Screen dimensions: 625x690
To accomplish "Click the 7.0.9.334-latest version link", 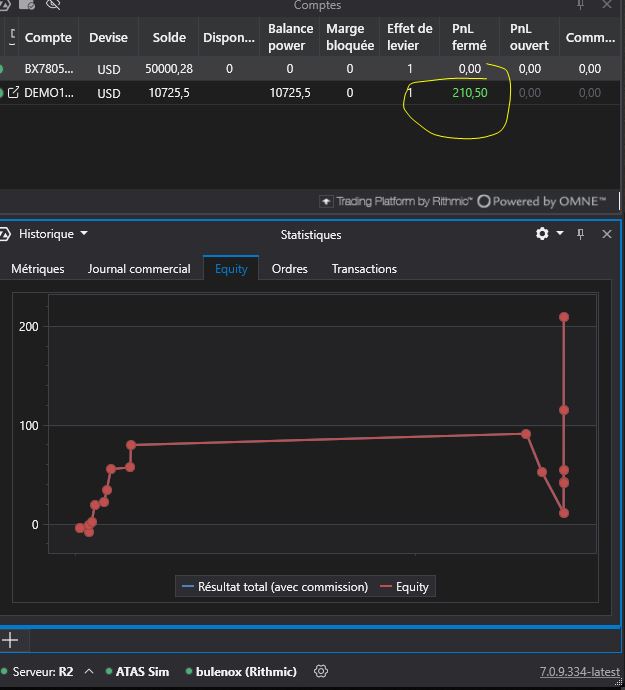I will [x=579, y=672].
